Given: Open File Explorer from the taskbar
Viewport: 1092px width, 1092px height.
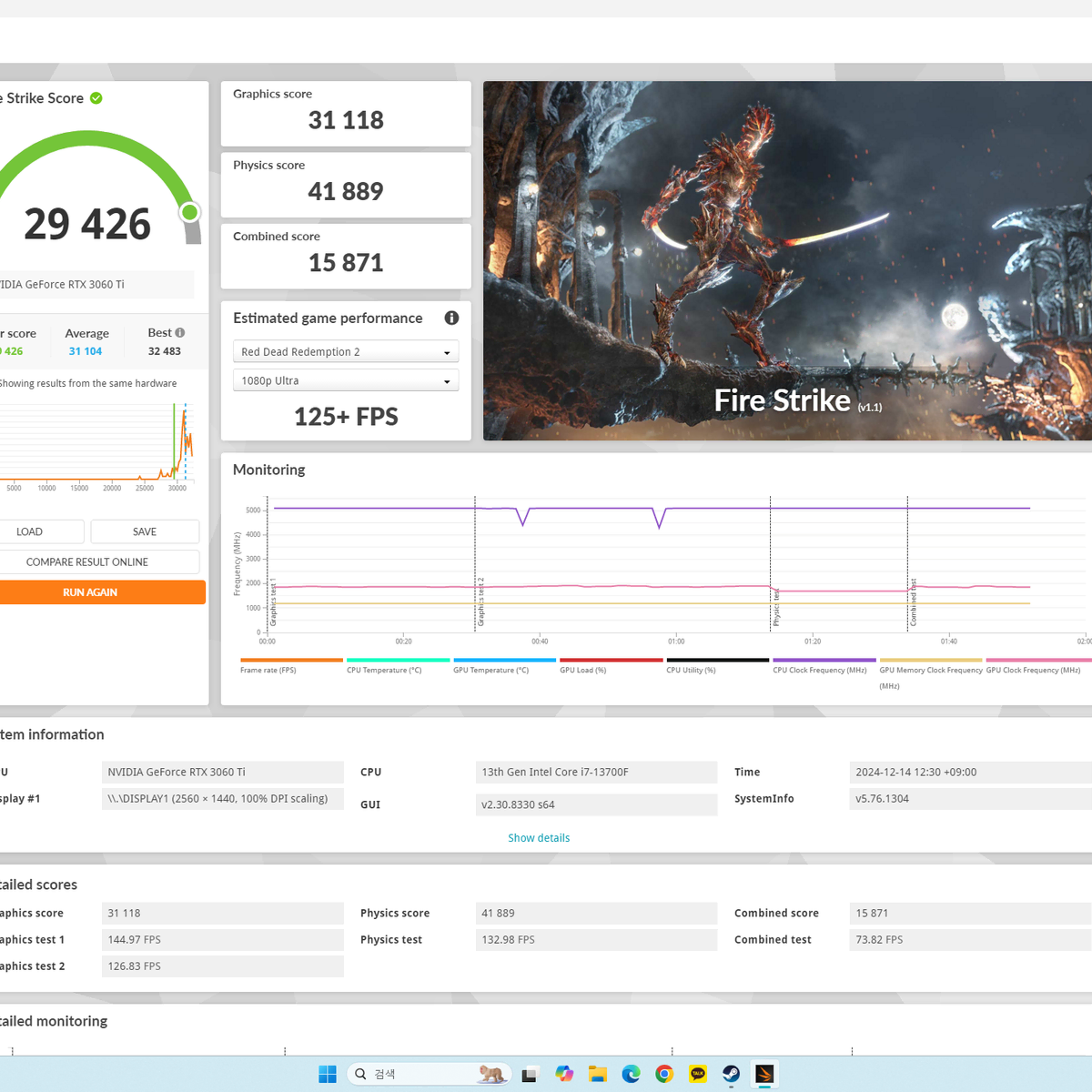Looking at the screenshot, I should [598, 1074].
